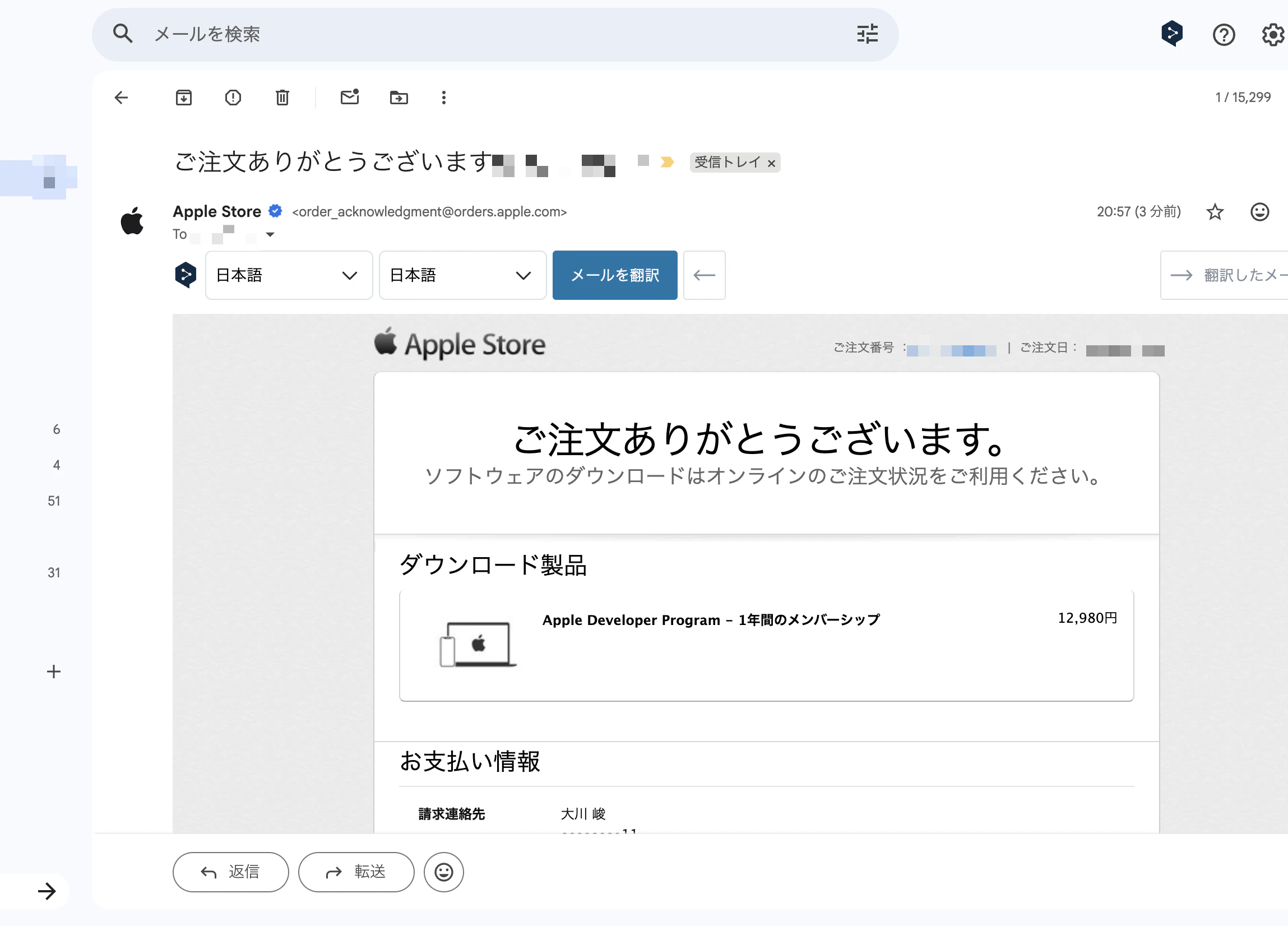Open emoji reaction button beside 転送
The image size is (1288, 926).
pyautogui.click(x=443, y=872)
